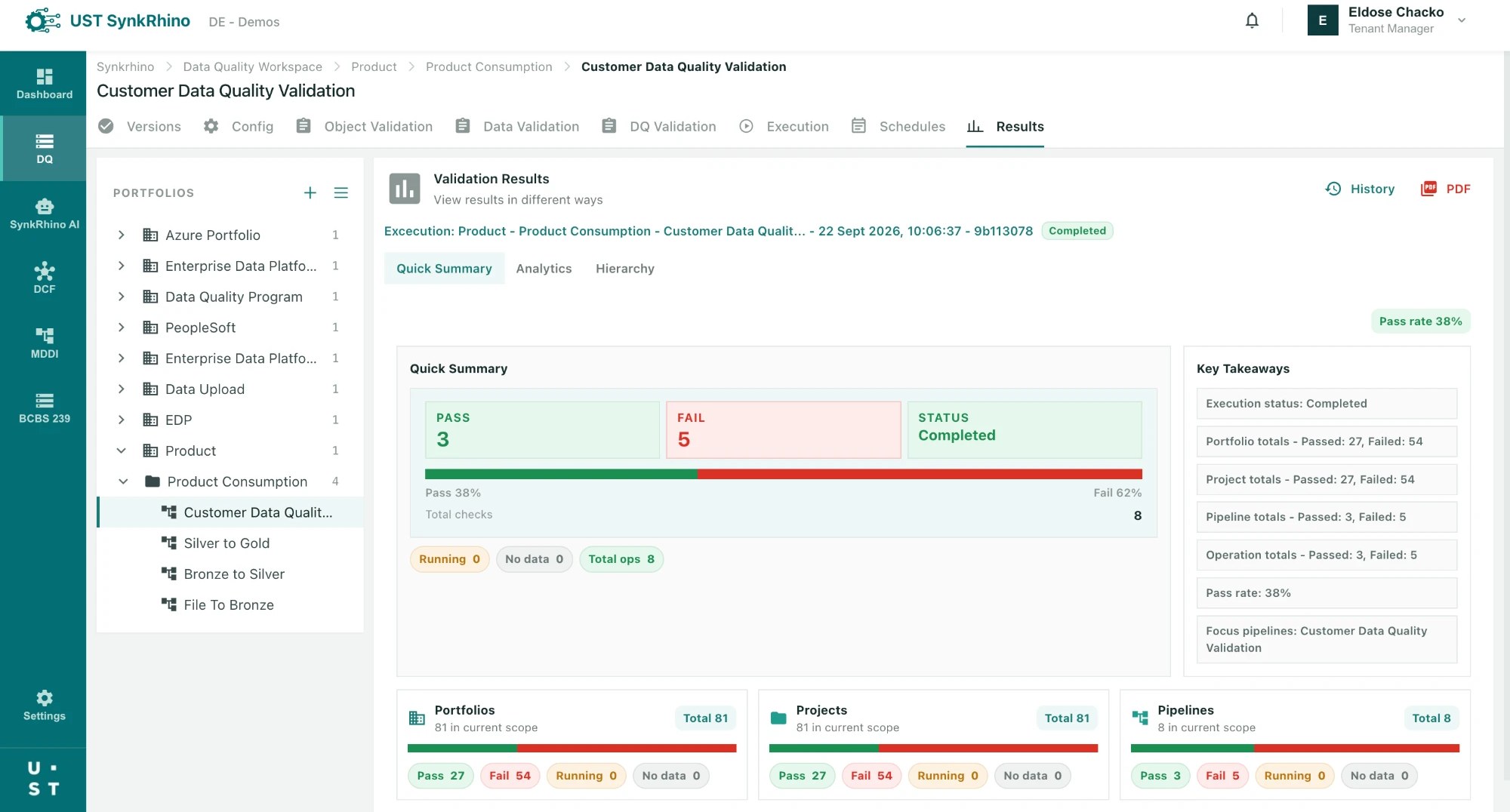Click the Portfolios card building icon
This screenshot has width=1510, height=812.
[x=417, y=718]
